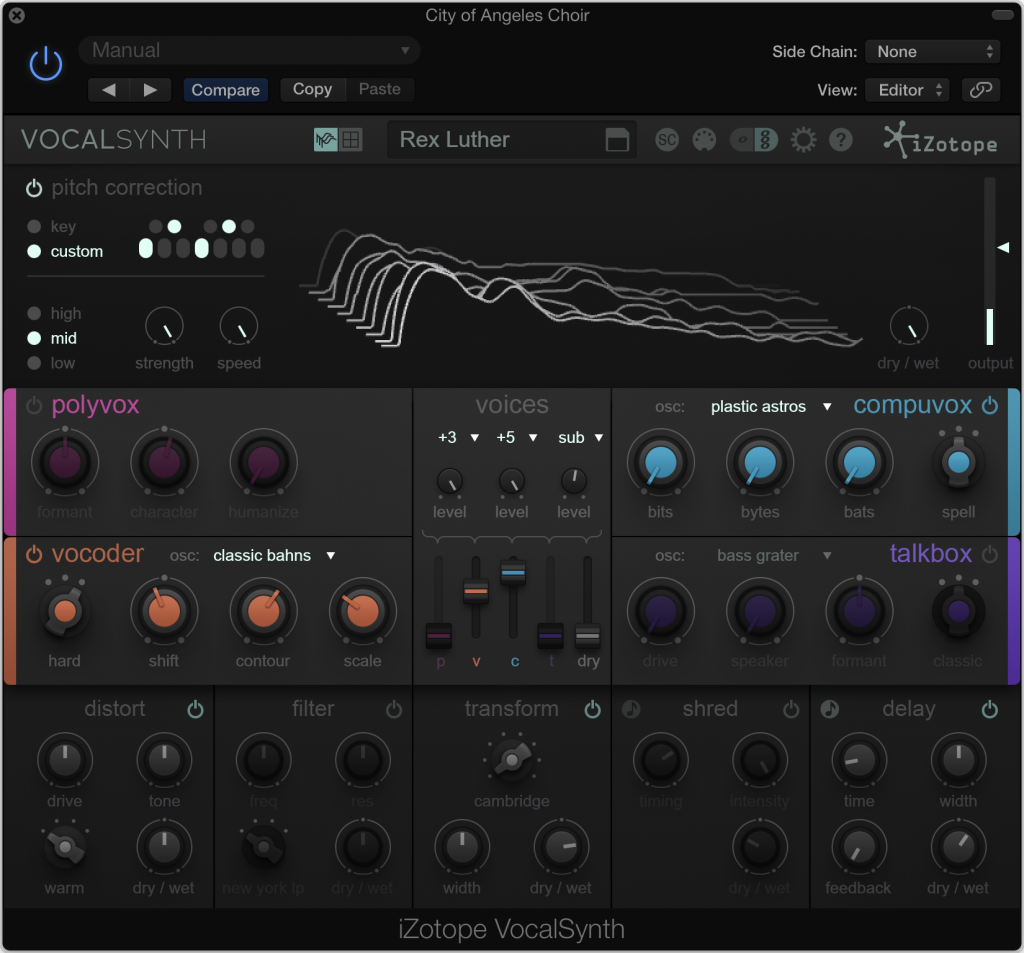Click the SC sidechain icon
Screen dimensions: 1024x953
click(667, 140)
